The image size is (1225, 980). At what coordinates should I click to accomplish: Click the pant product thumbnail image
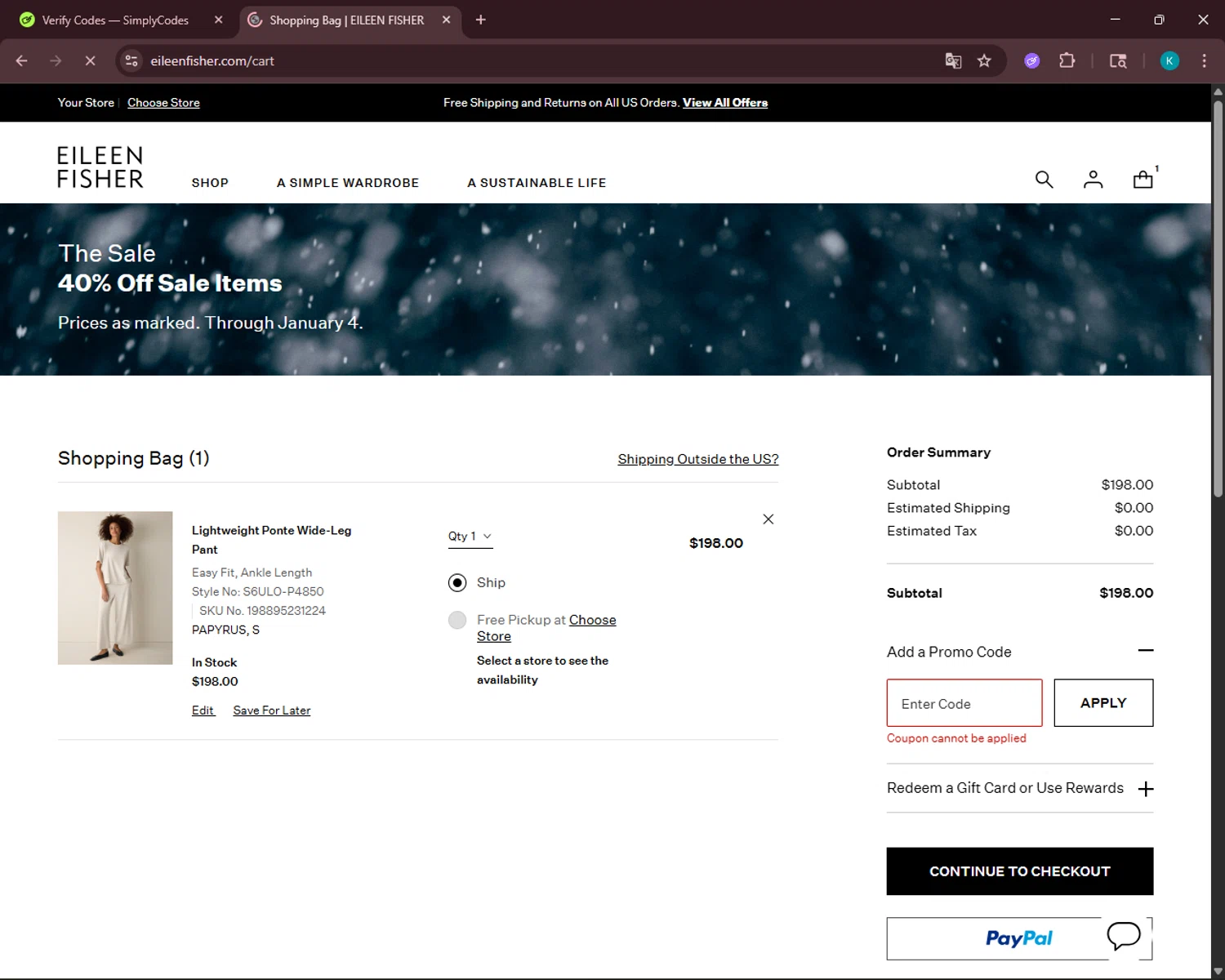pyautogui.click(x=115, y=588)
